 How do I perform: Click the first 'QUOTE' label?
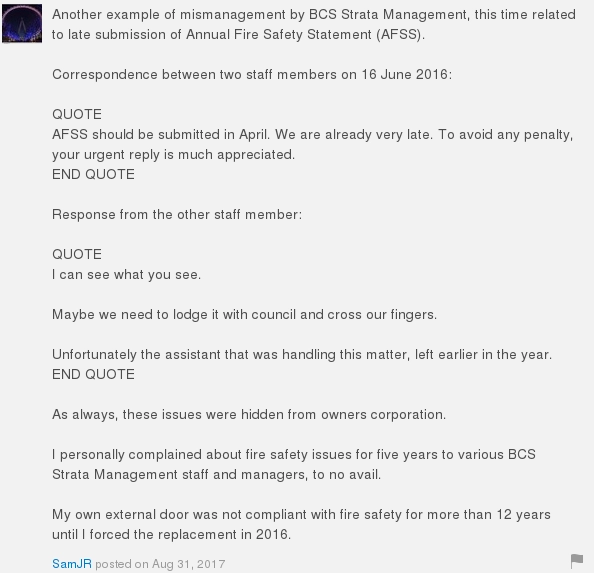tap(77, 114)
